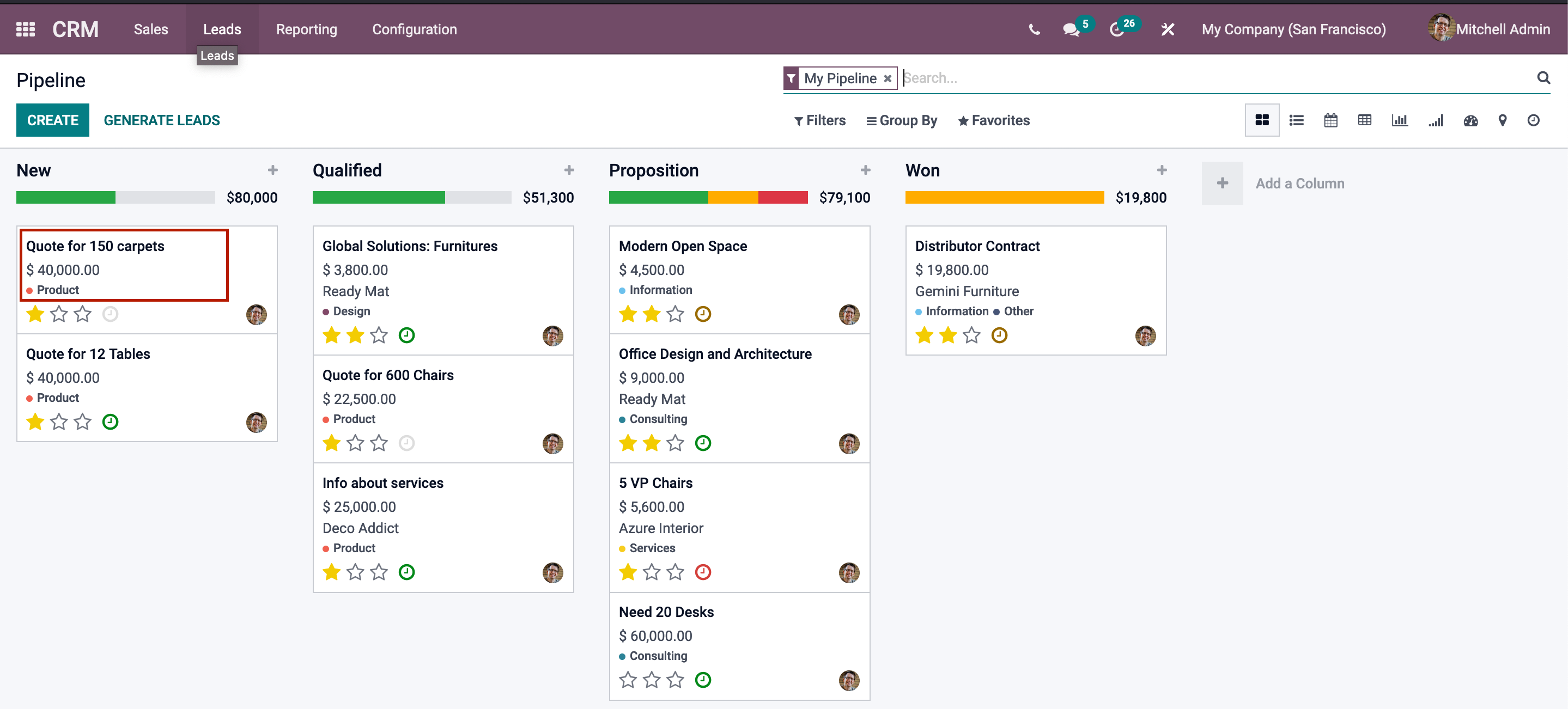
Task: Open the Leads menu
Action: pos(222,29)
